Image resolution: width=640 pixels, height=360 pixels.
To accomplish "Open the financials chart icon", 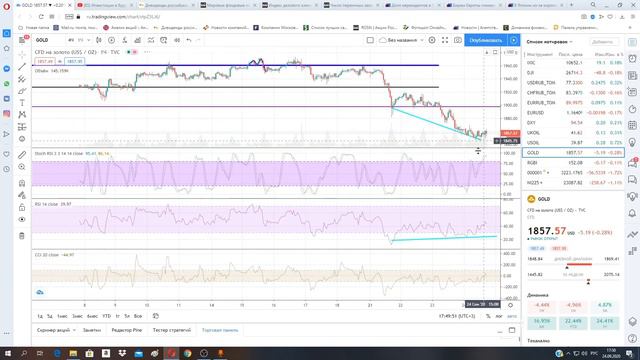I will [138, 40].
